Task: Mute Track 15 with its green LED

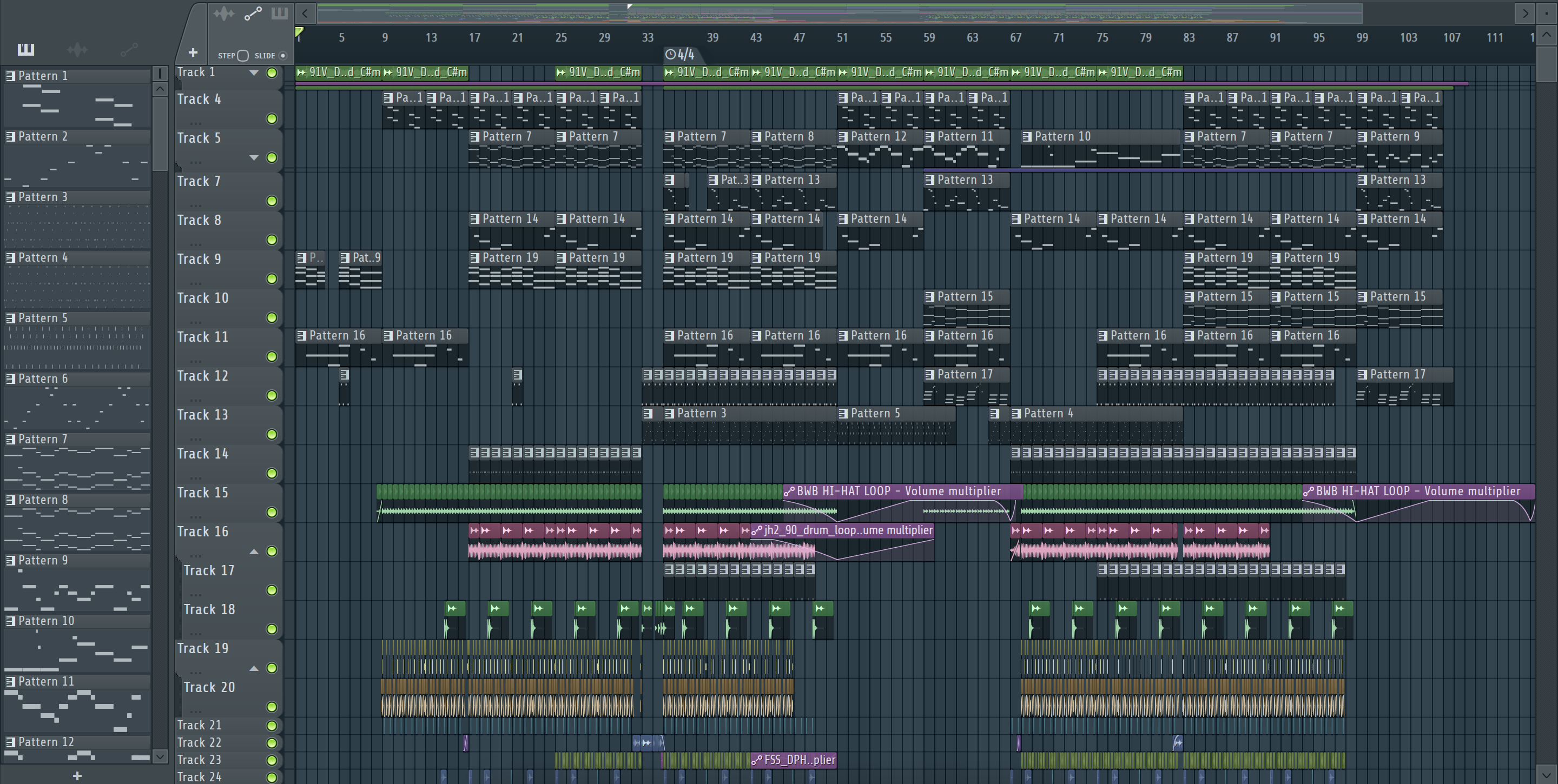Action: 272,512
